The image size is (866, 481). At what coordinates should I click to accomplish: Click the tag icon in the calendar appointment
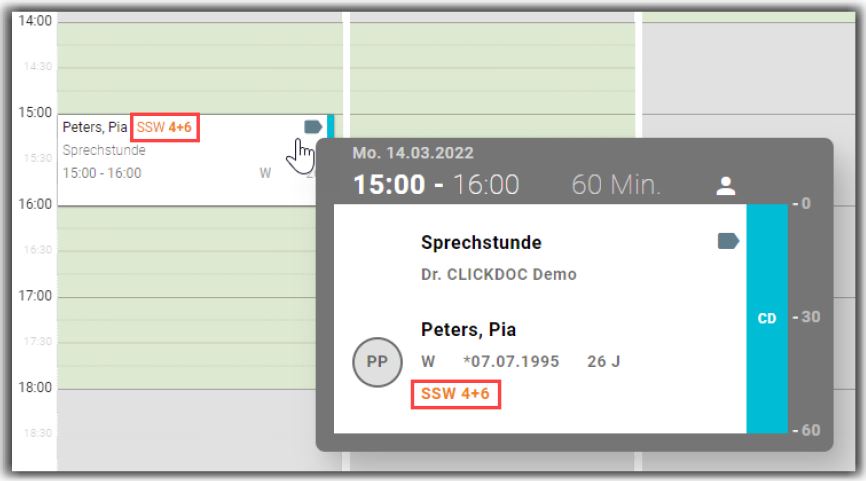coord(312,127)
